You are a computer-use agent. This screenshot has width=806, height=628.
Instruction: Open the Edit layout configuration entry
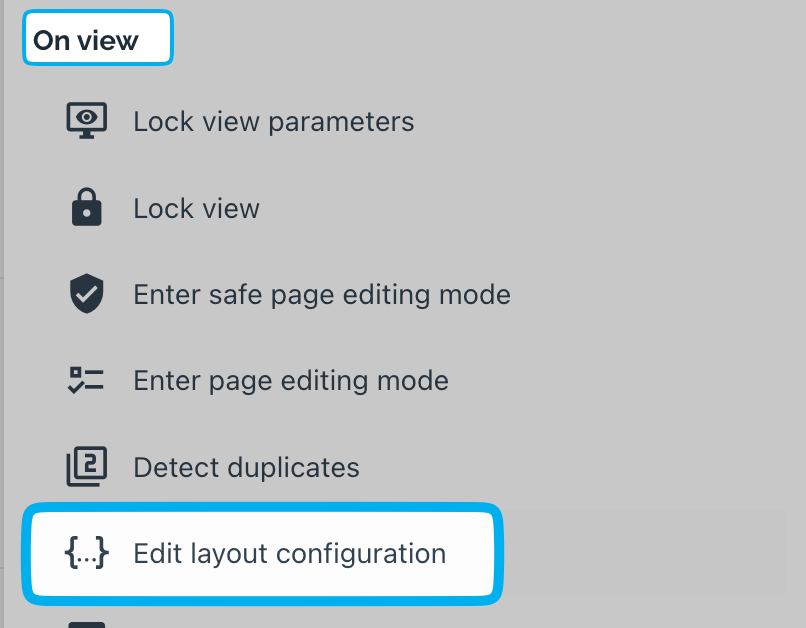click(262, 553)
